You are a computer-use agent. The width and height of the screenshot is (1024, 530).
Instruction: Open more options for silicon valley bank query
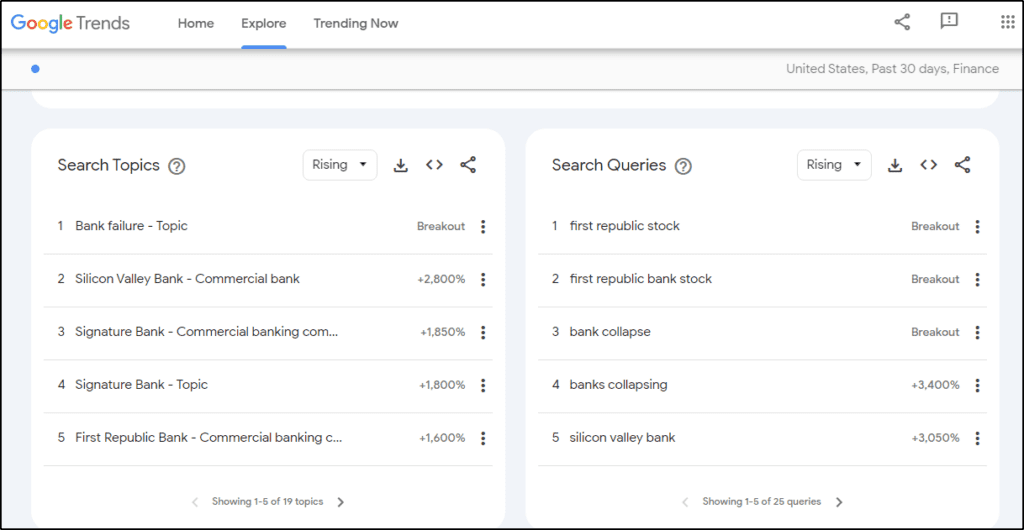pyautogui.click(x=978, y=438)
